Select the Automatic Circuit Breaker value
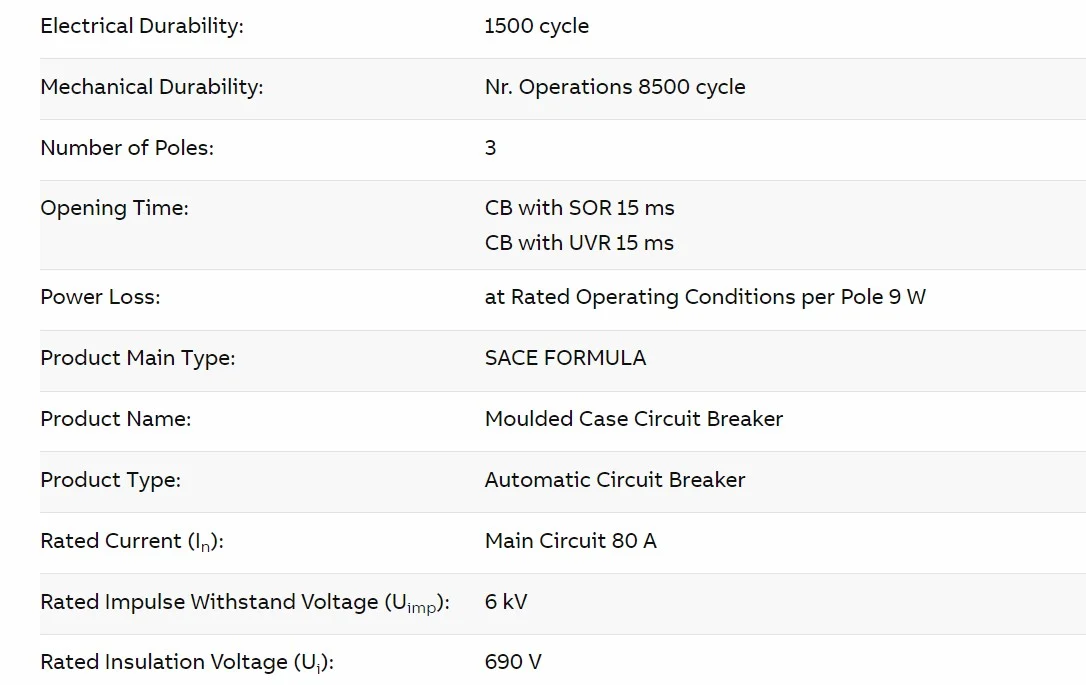Image resolution: width=1086 pixels, height=685 pixels. [615, 481]
